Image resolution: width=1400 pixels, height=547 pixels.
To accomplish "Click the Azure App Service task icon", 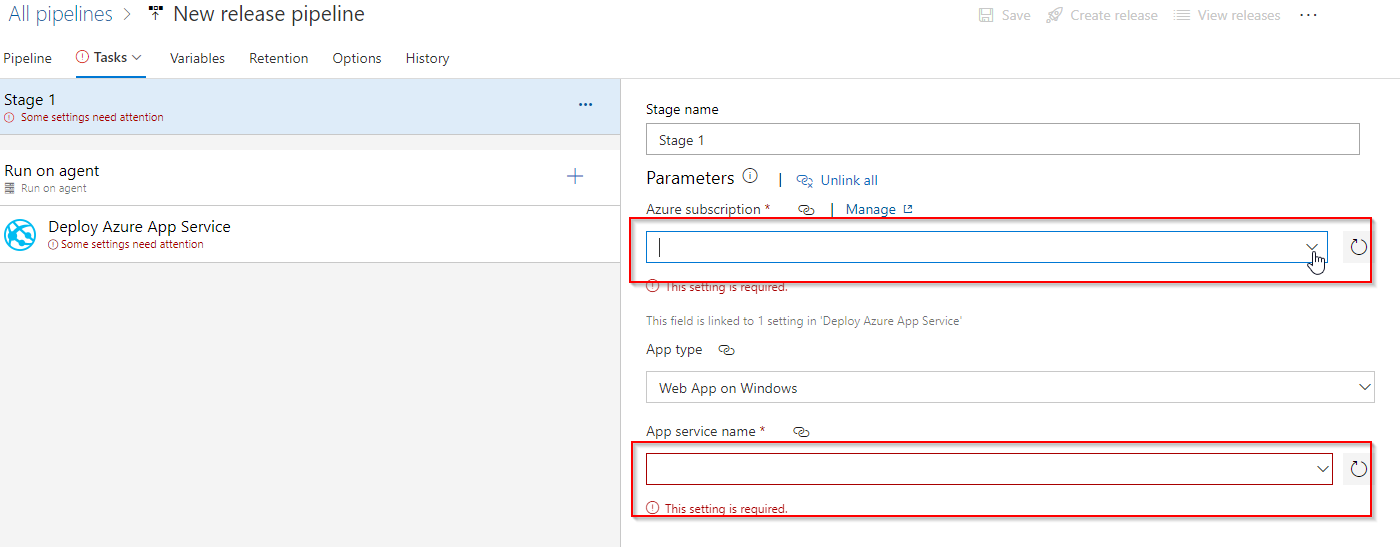I will (x=20, y=235).
